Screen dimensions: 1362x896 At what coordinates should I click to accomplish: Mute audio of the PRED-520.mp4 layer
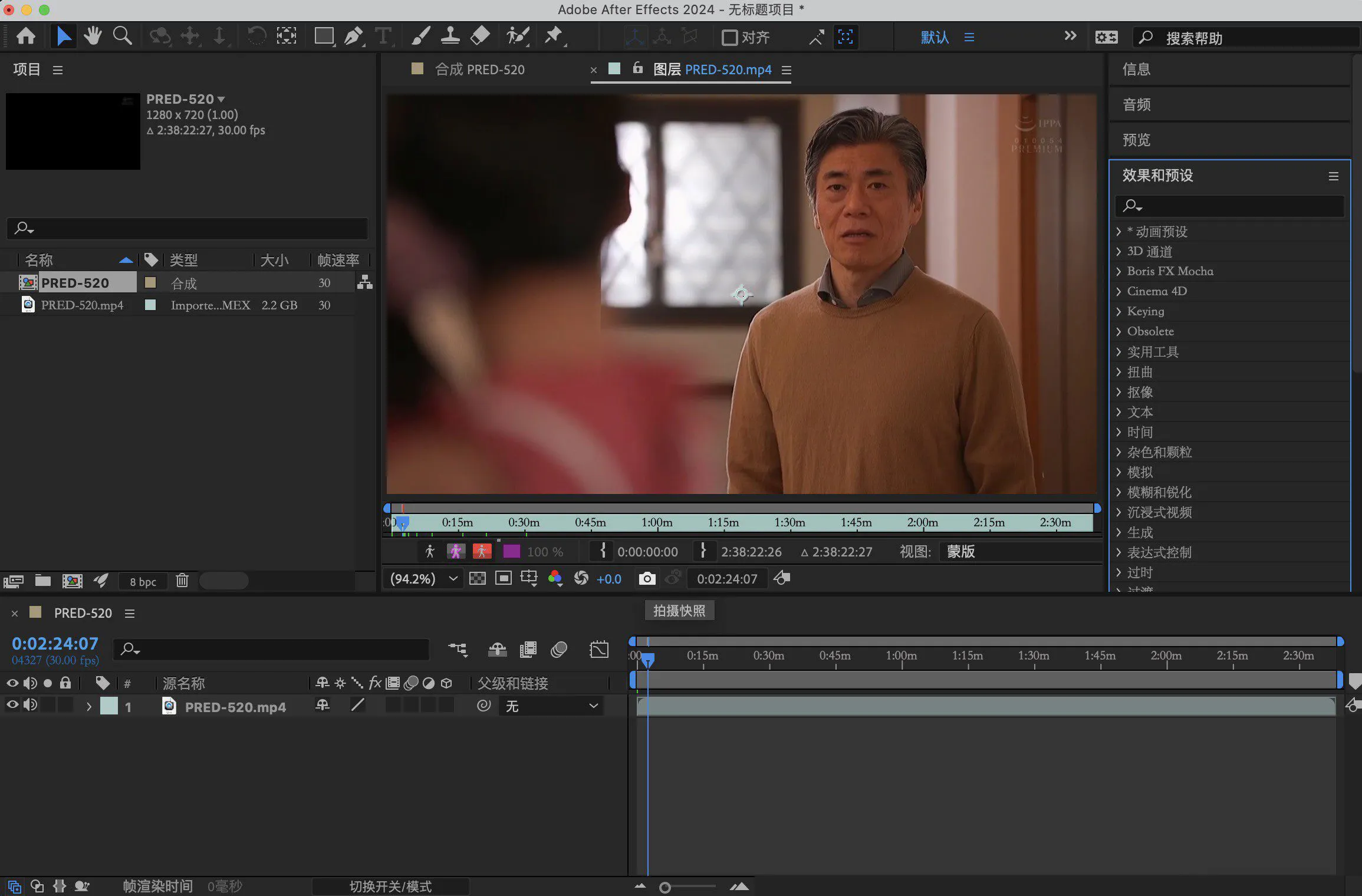click(30, 705)
